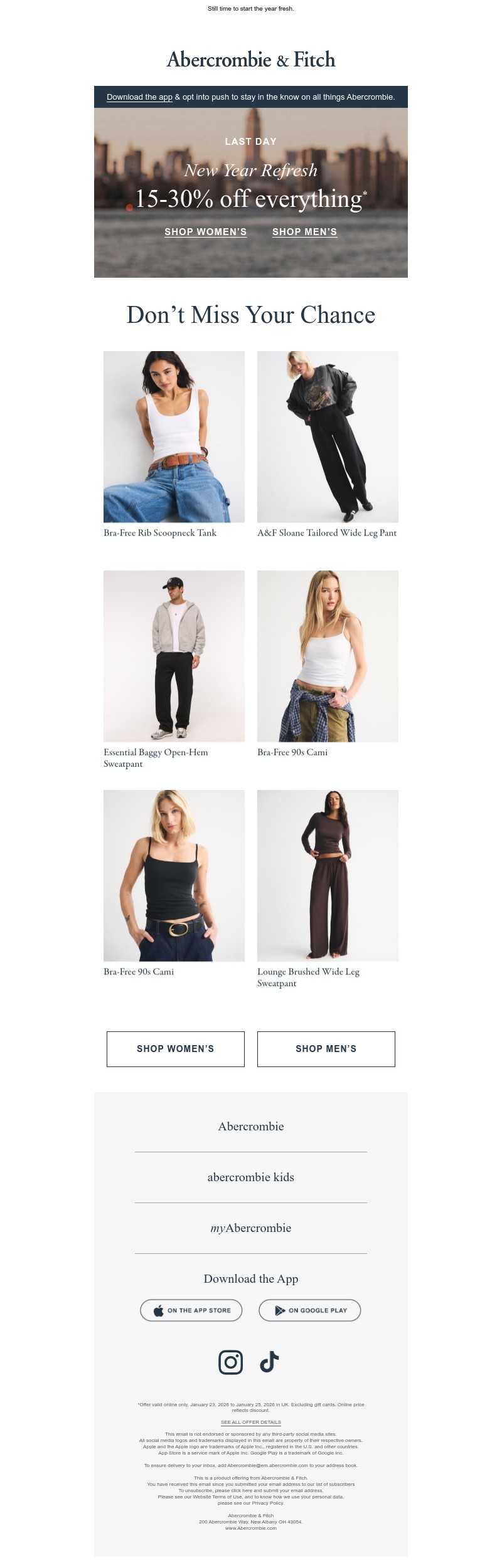Select Shop Women's in hero banner

[206, 232]
